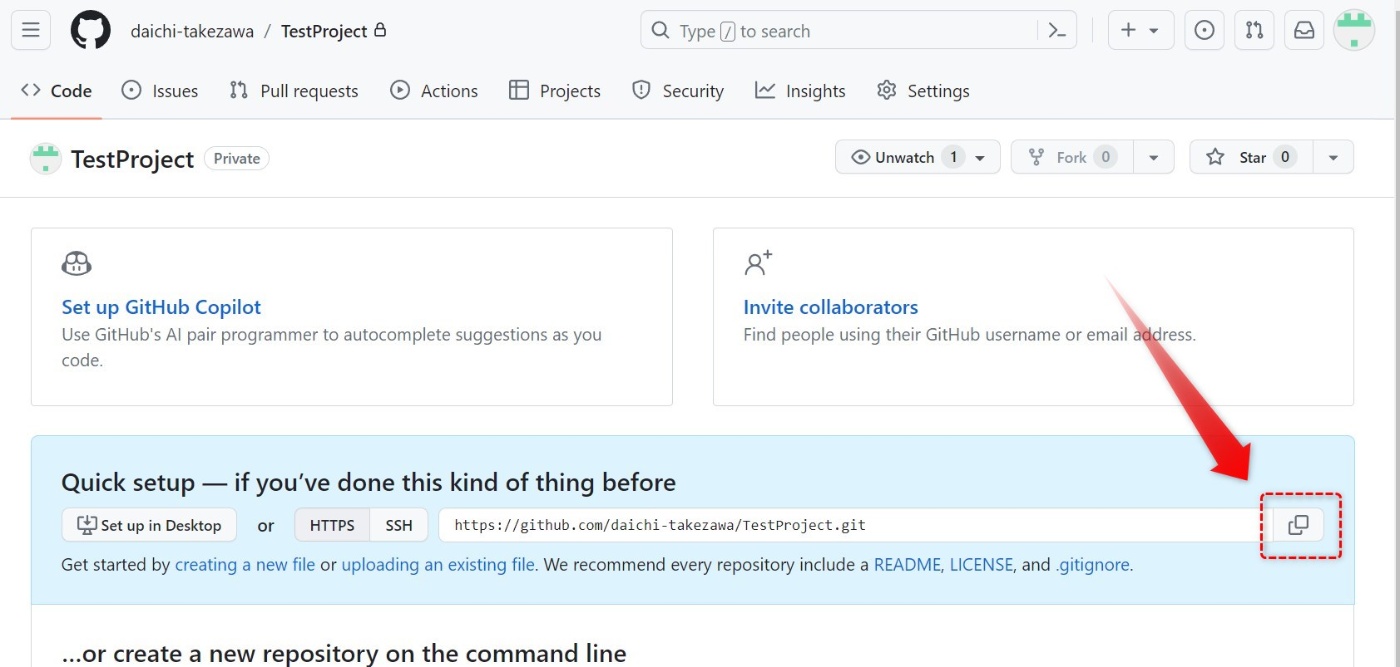Click the repository clone URL field
This screenshot has width=1400, height=667.
point(855,525)
